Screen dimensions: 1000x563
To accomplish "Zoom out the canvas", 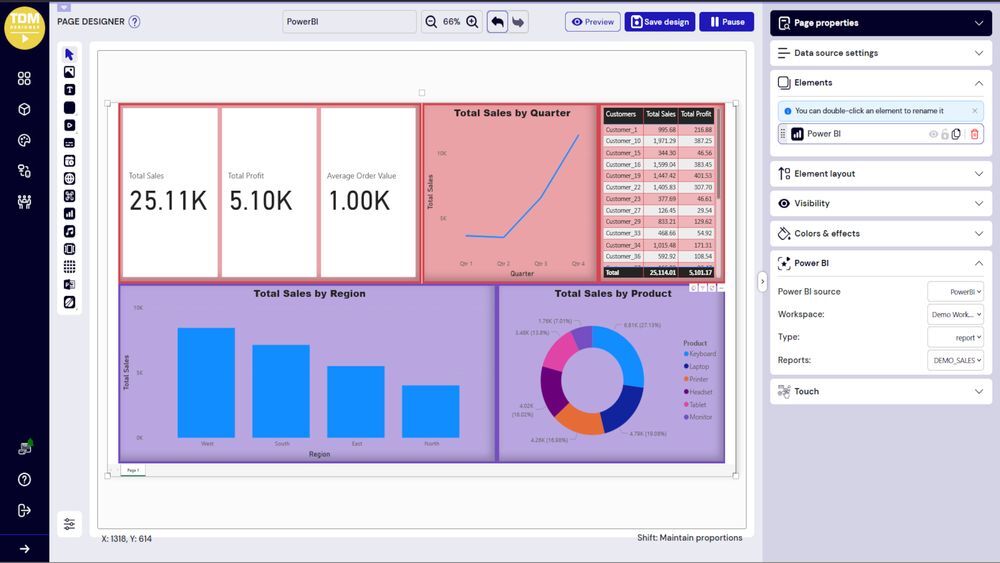I will 431,22.
